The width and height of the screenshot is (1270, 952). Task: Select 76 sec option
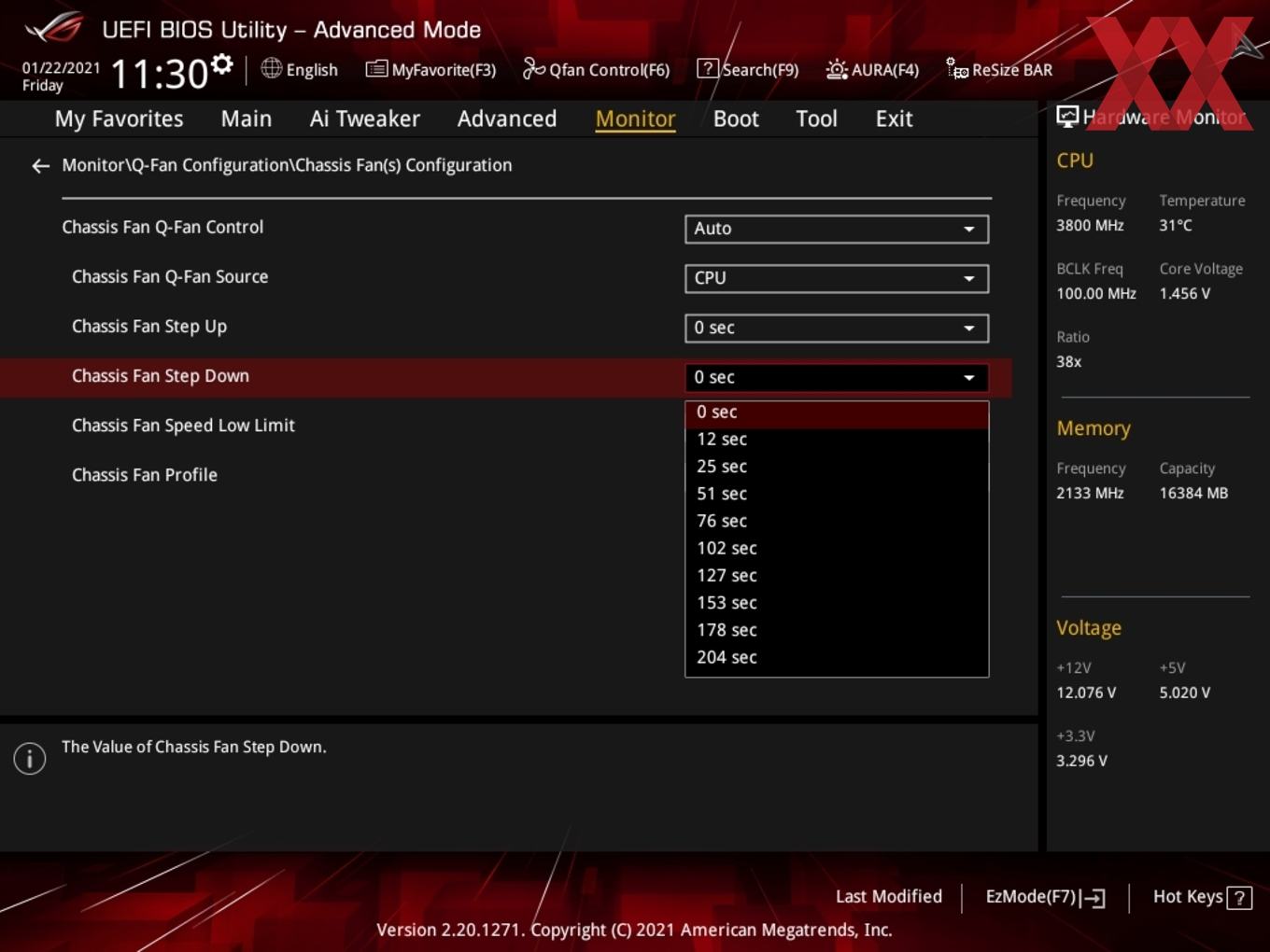[837, 521]
